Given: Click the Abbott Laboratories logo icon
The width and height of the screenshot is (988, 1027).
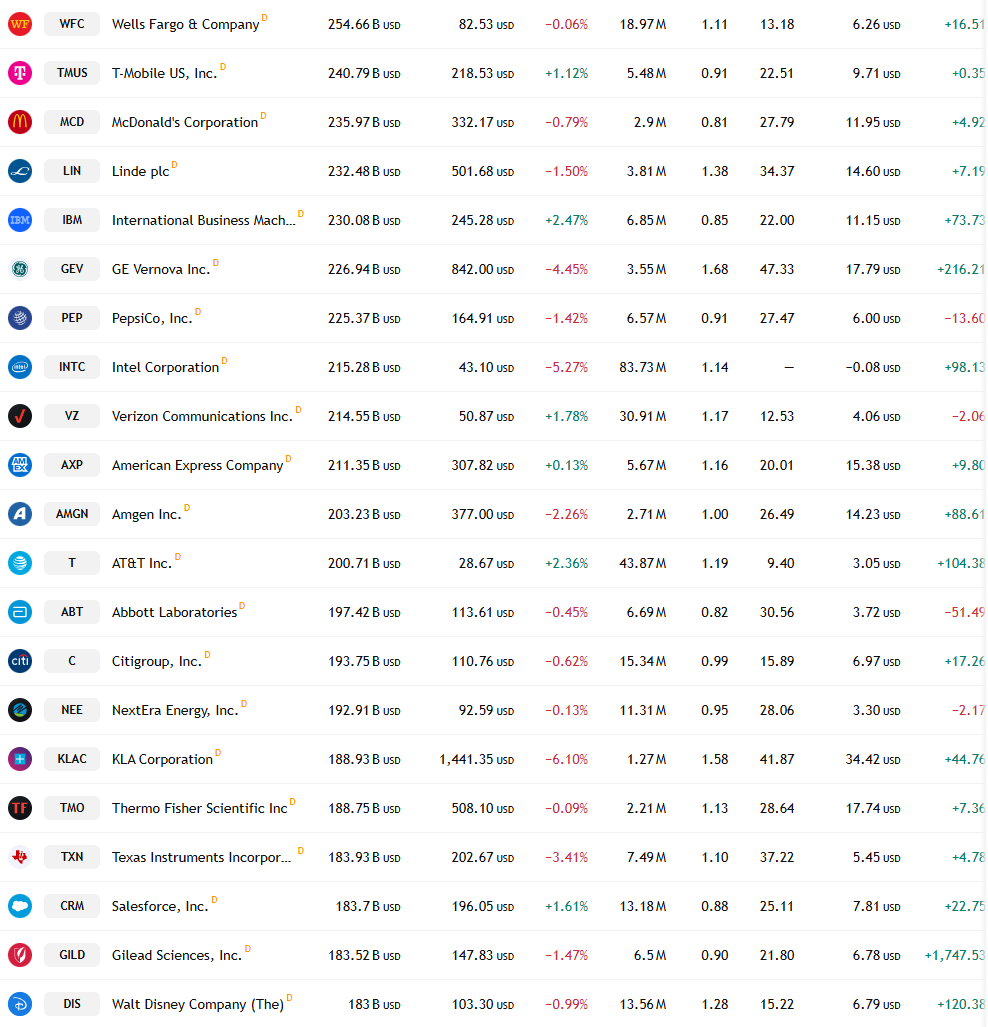Looking at the screenshot, I should tap(20, 612).
